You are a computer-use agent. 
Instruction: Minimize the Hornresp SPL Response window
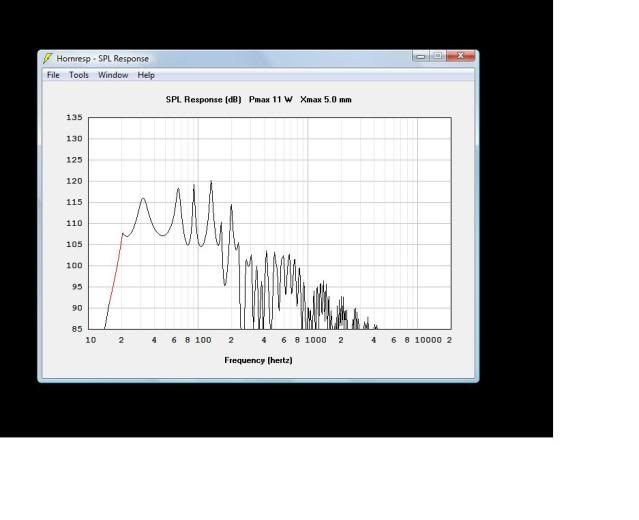(x=421, y=56)
